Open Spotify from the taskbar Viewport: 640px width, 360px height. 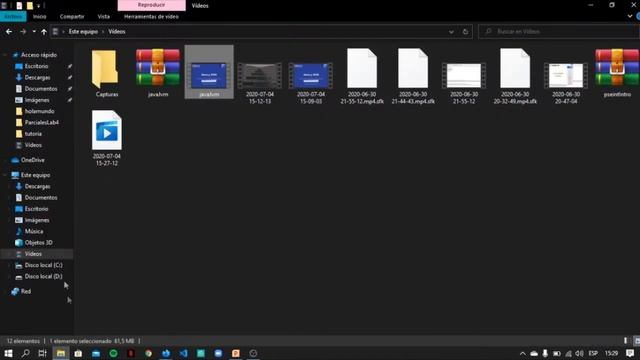pyautogui.click(x=113, y=353)
